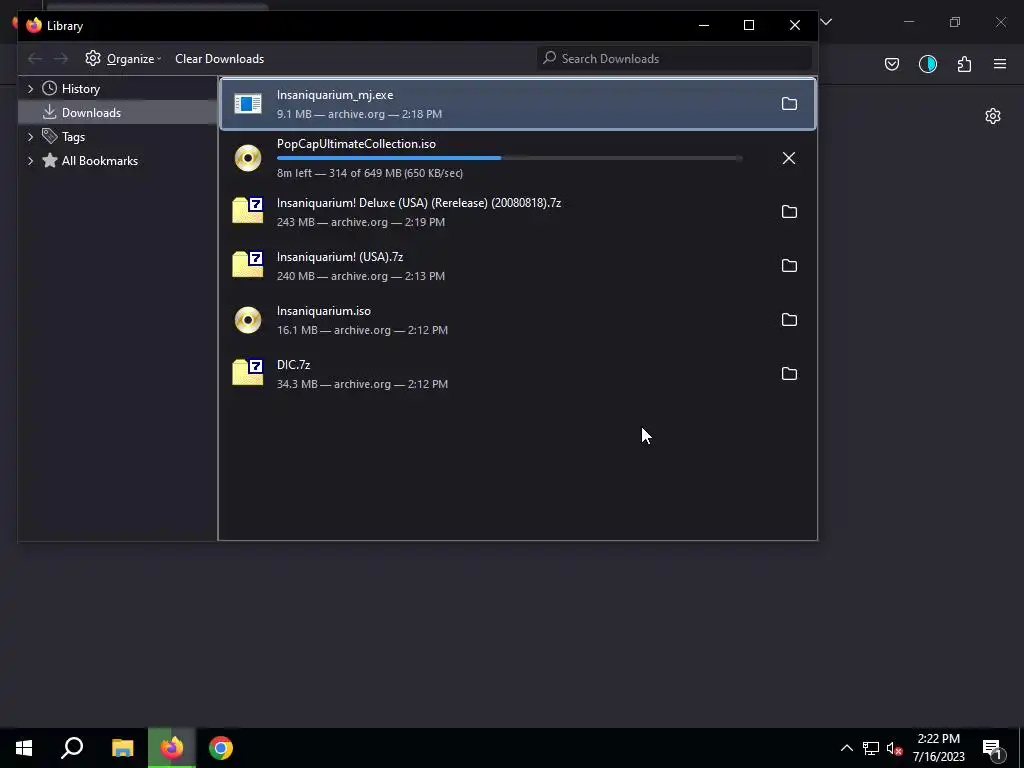The height and width of the screenshot is (768, 1024).
Task: Expand the Tags tree node
Action: point(30,137)
